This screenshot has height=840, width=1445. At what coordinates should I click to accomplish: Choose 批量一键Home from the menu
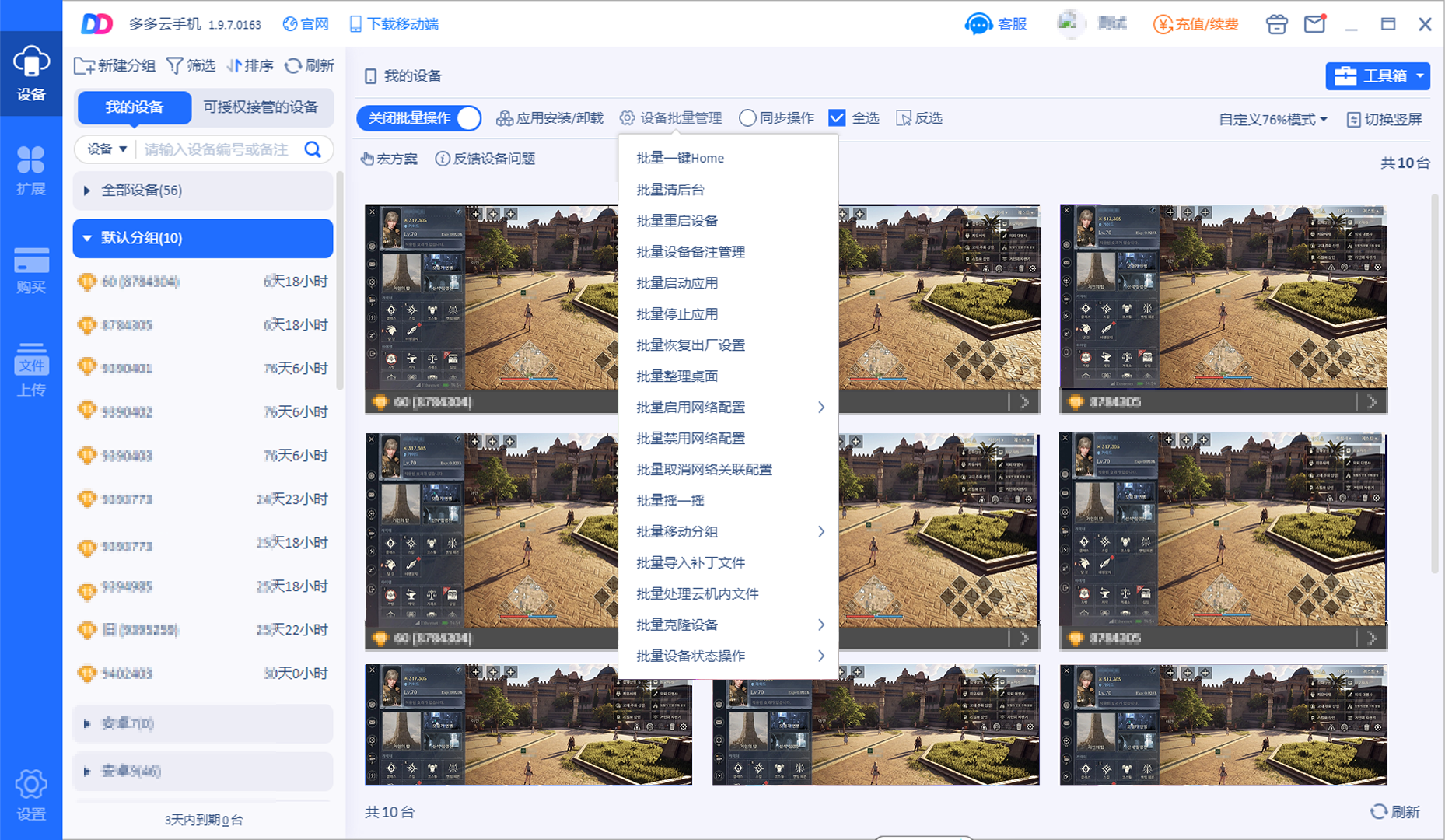point(728,159)
